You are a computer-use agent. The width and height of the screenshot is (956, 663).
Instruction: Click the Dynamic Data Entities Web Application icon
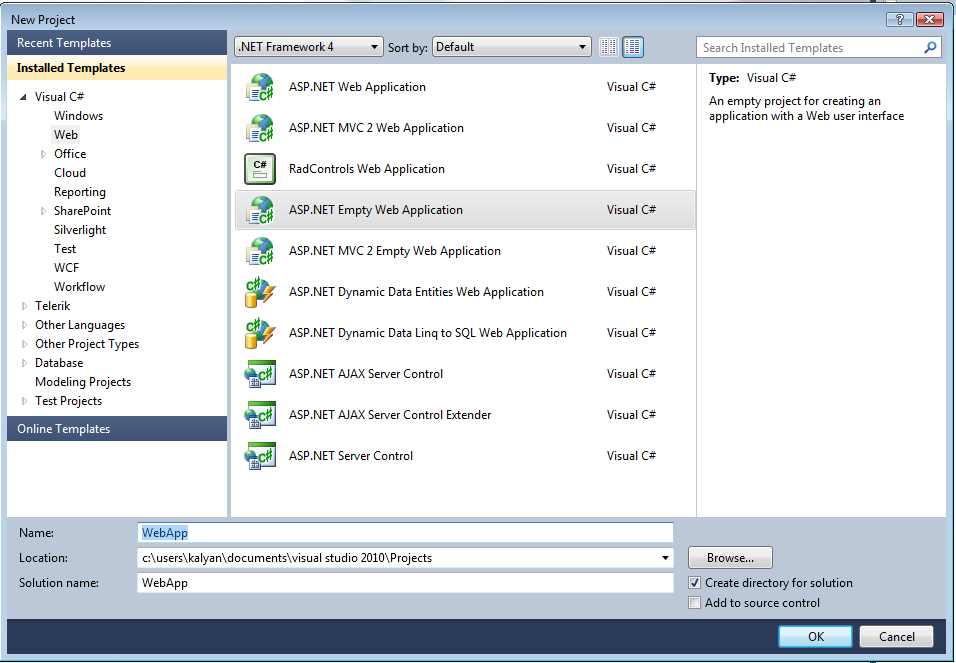260,292
